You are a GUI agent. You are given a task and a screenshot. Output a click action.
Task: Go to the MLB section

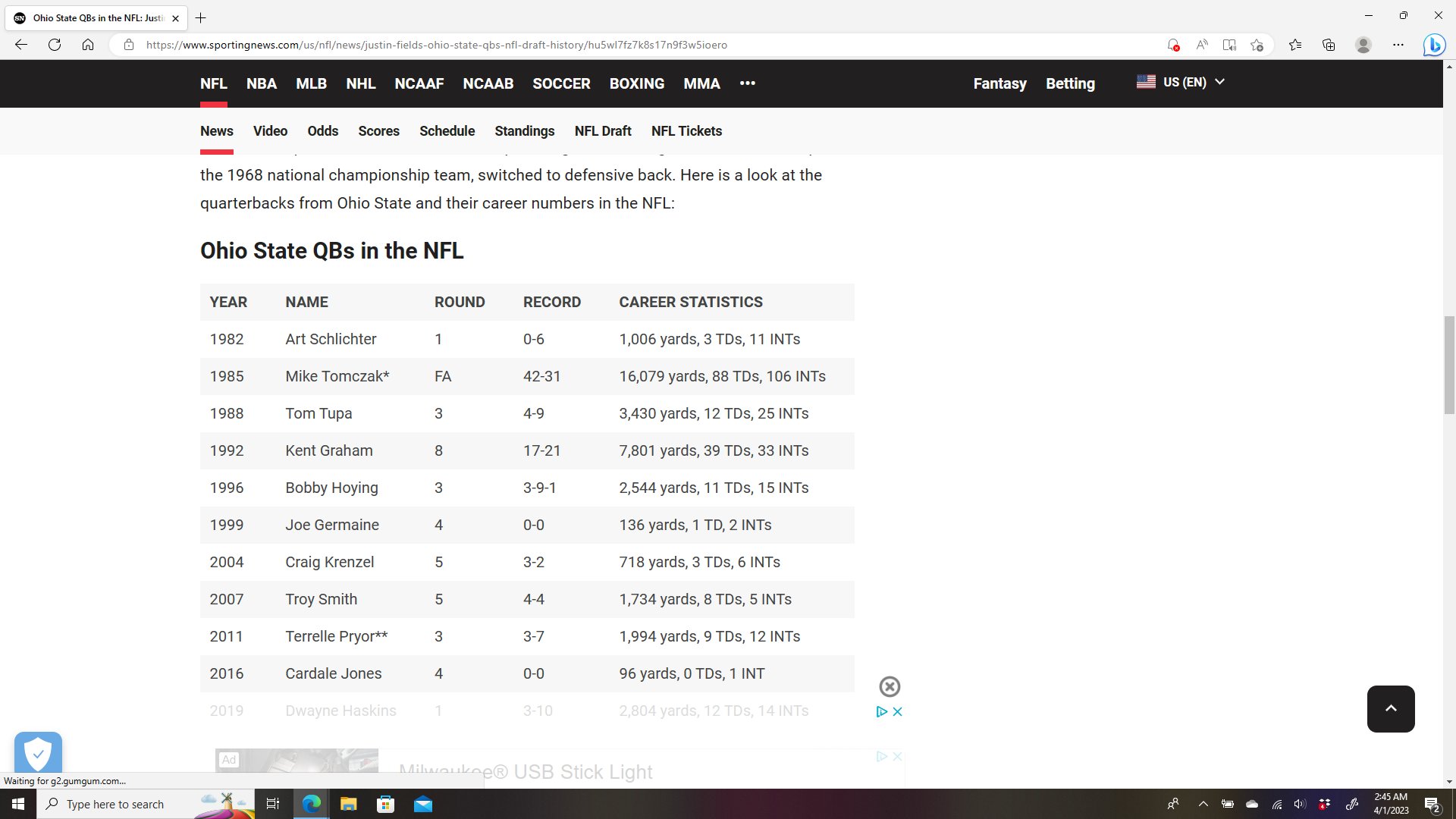click(x=312, y=83)
